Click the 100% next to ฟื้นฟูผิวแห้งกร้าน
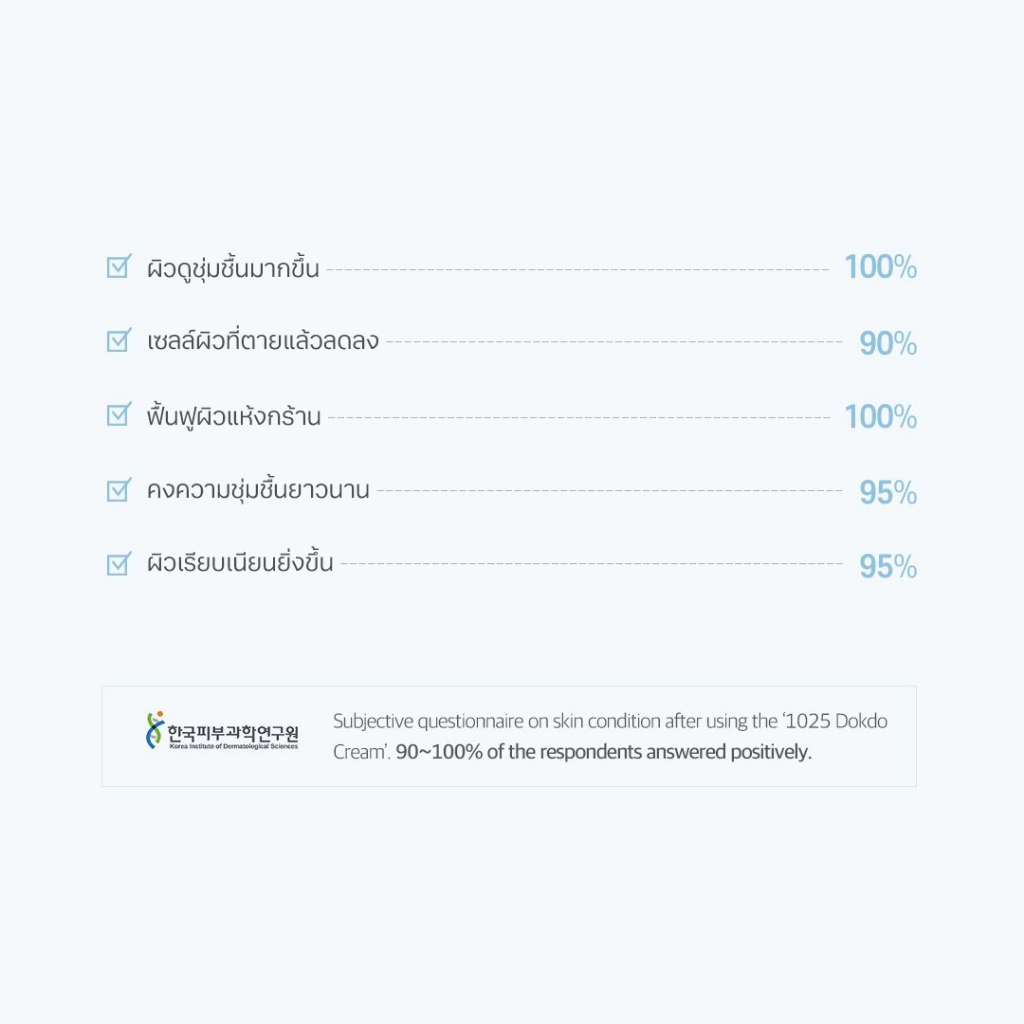 [880, 417]
